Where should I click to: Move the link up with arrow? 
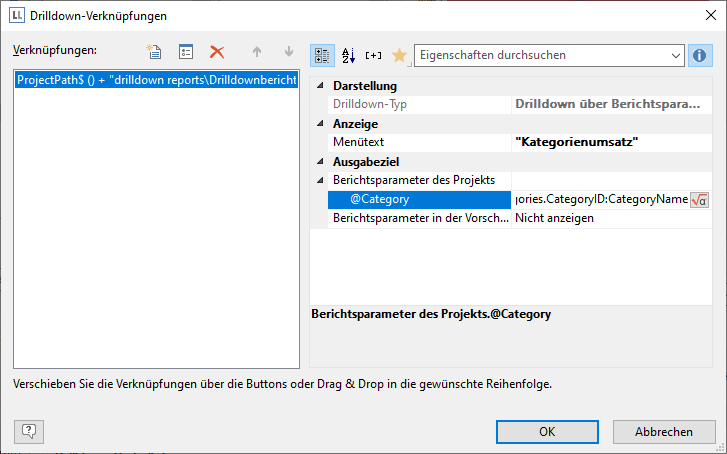(257, 52)
